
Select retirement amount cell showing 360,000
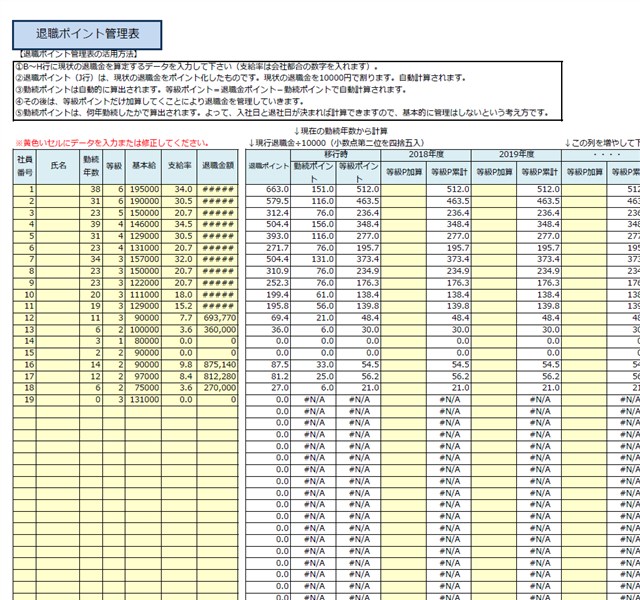pos(217,327)
